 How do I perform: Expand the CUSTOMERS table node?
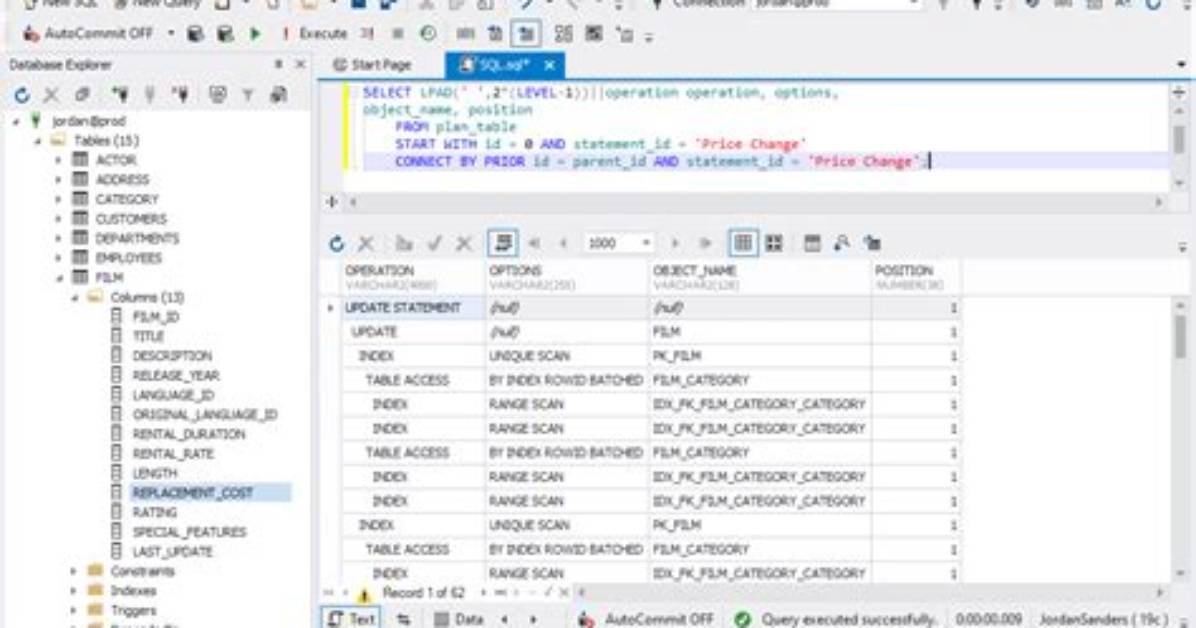click(x=59, y=219)
